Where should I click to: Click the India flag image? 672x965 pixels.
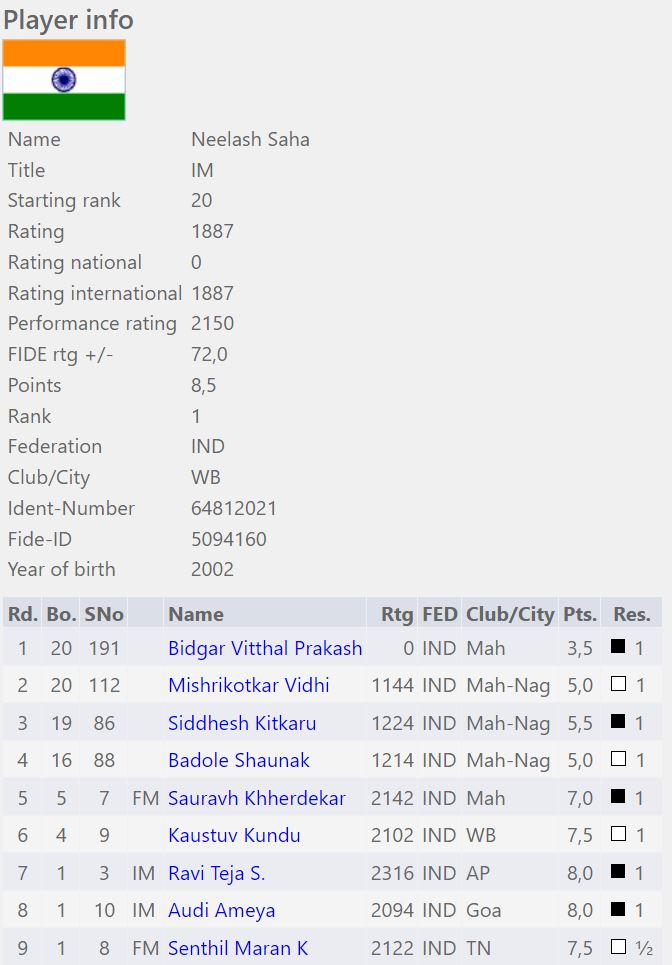coord(64,80)
